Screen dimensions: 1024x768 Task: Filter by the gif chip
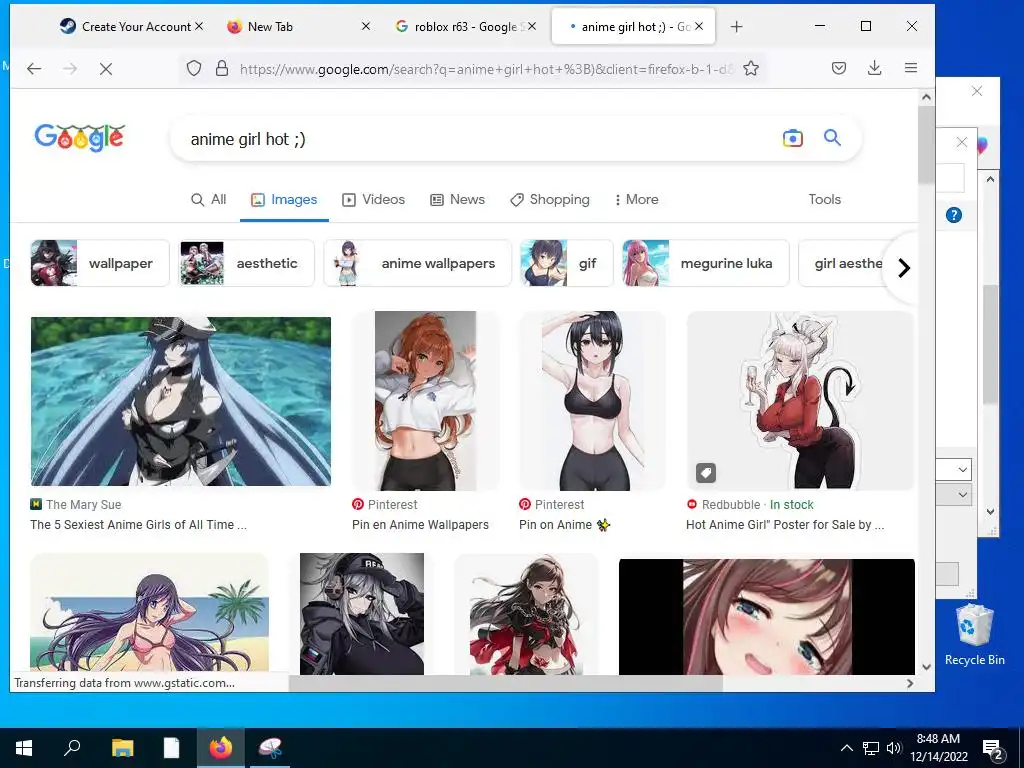pyautogui.click(x=566, y=263)
